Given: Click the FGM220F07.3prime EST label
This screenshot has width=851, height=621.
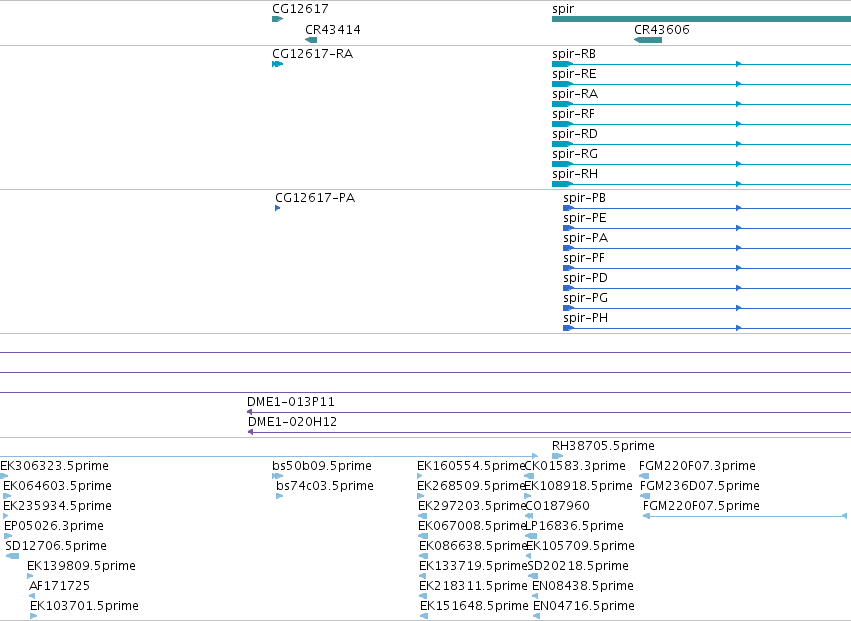Looking at the screenshot, I should pos(697,466).
